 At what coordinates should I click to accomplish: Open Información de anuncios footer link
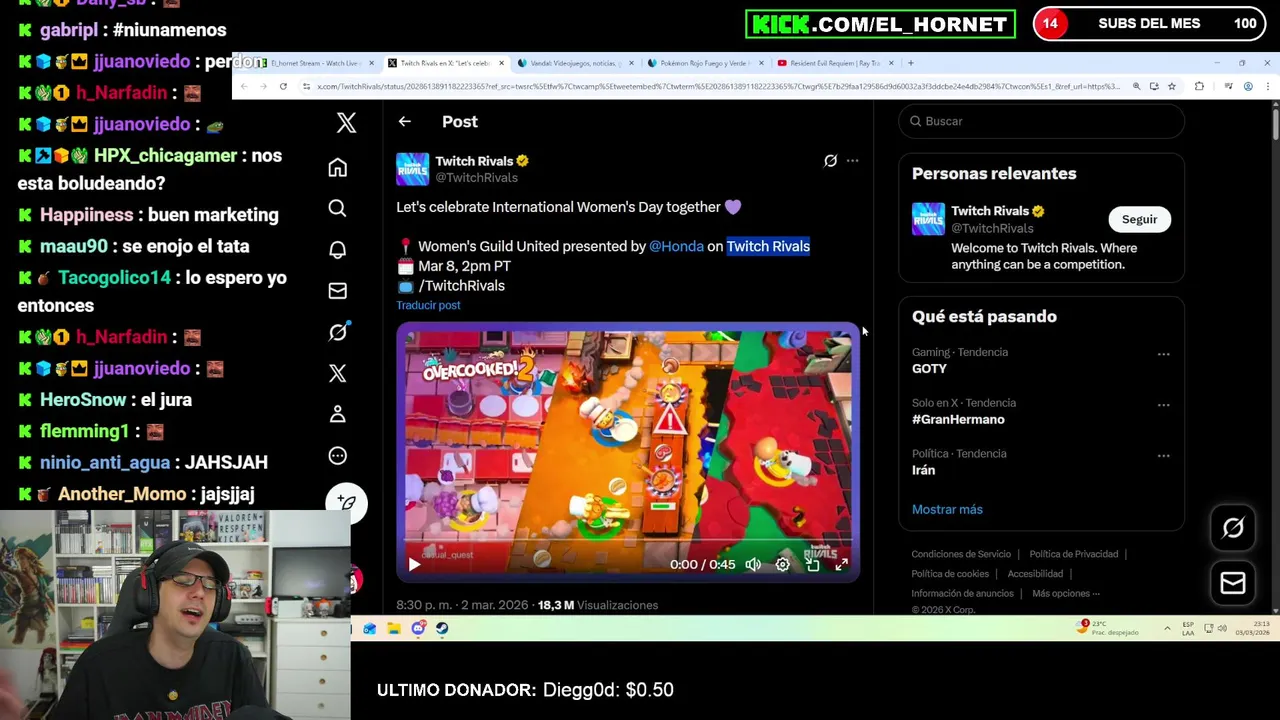(x=962, y=593)
